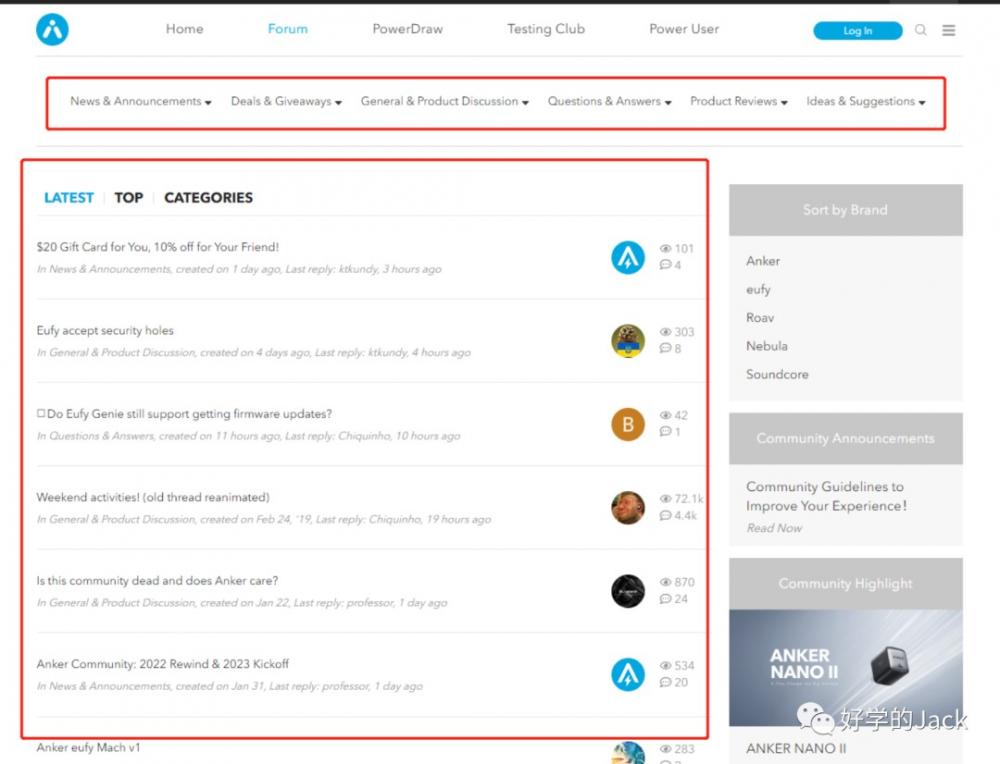Open the ANKER NANO II highlight image
This screenshot has height=764, width=1000.
(846, 668)
